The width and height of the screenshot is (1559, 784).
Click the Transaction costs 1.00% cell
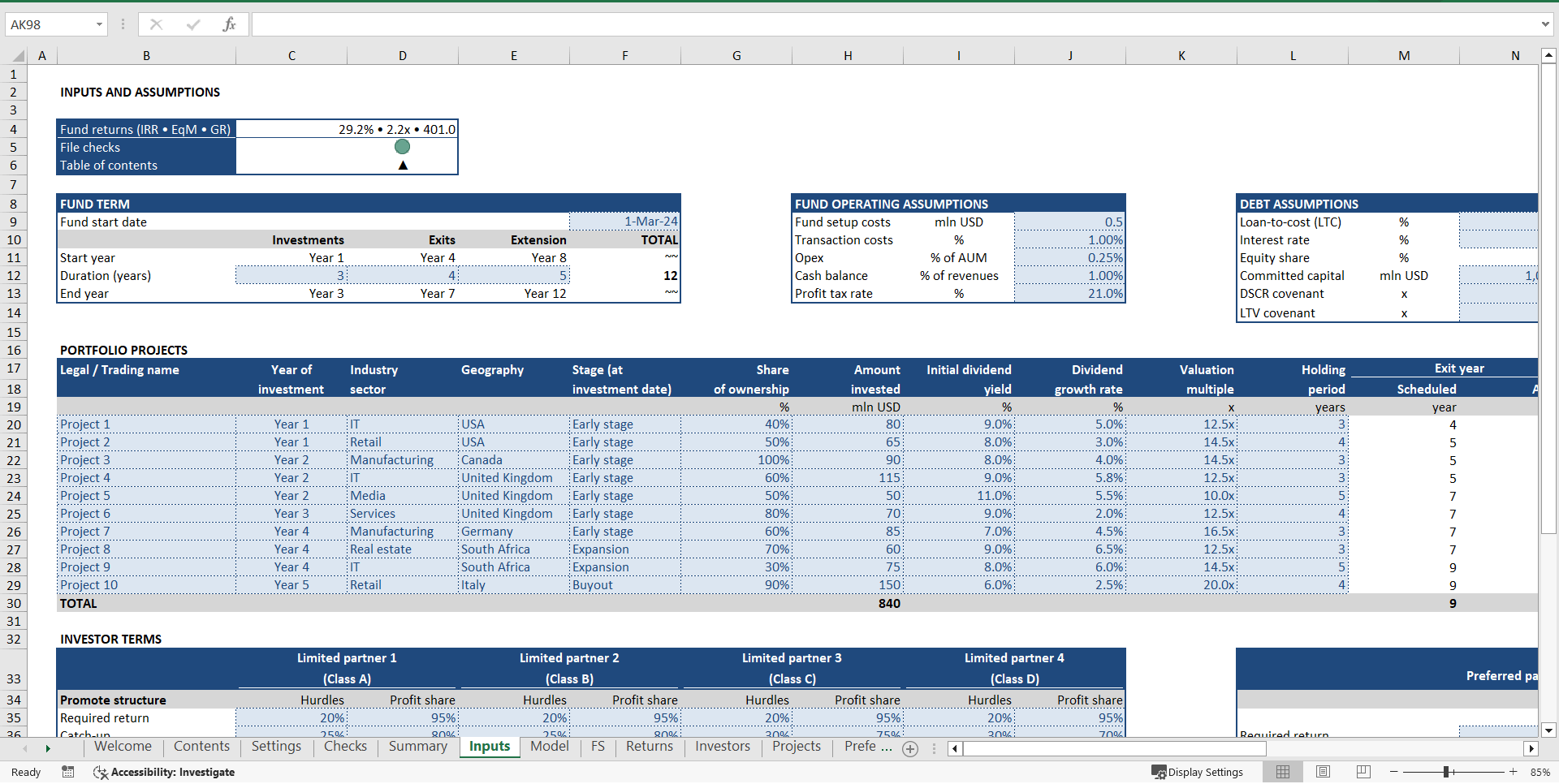[x=1070, y=239]
